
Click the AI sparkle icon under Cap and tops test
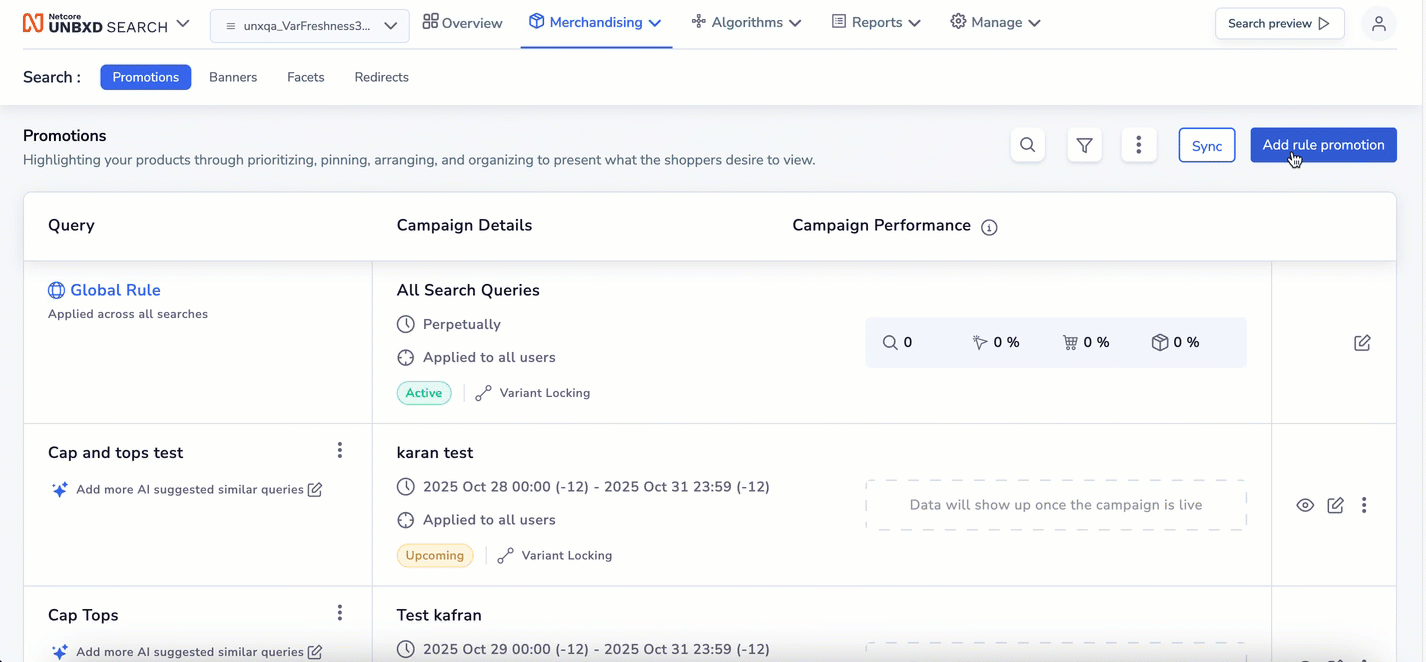(x=59, y=489)
